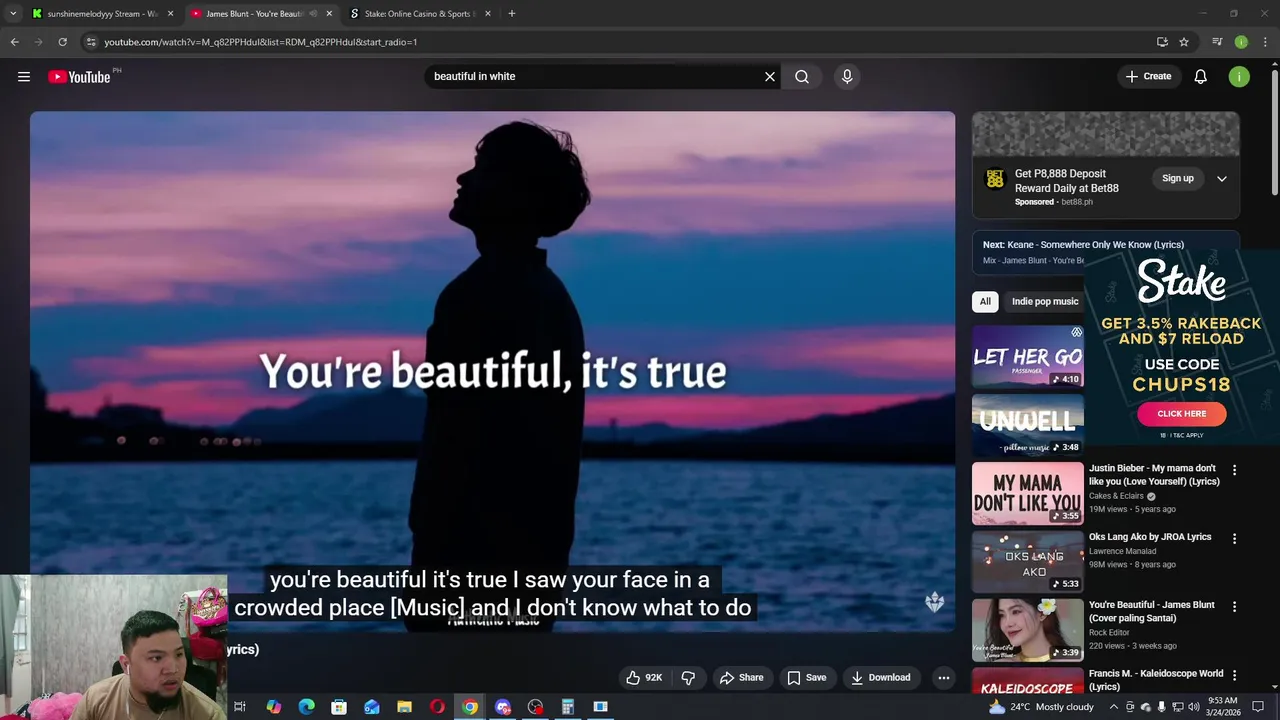
Task: Open options for You're Beautiful cover video
Action: click(x=1234, y=606)
